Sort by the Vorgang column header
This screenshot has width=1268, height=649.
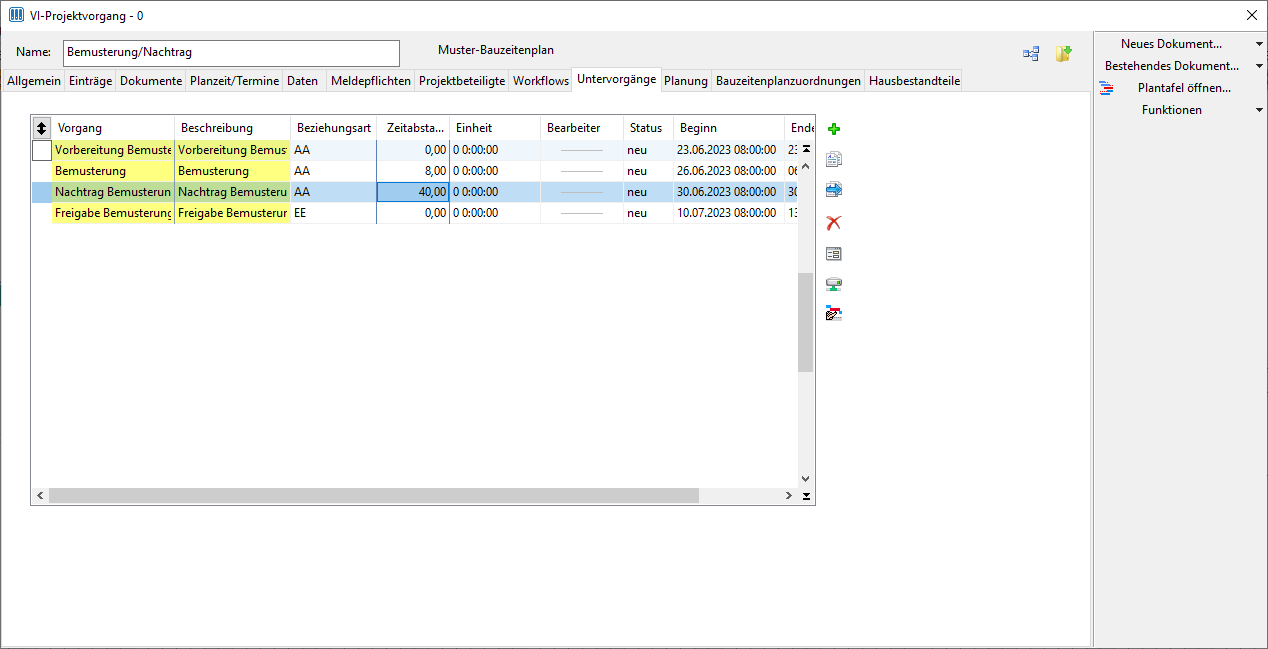113,128
